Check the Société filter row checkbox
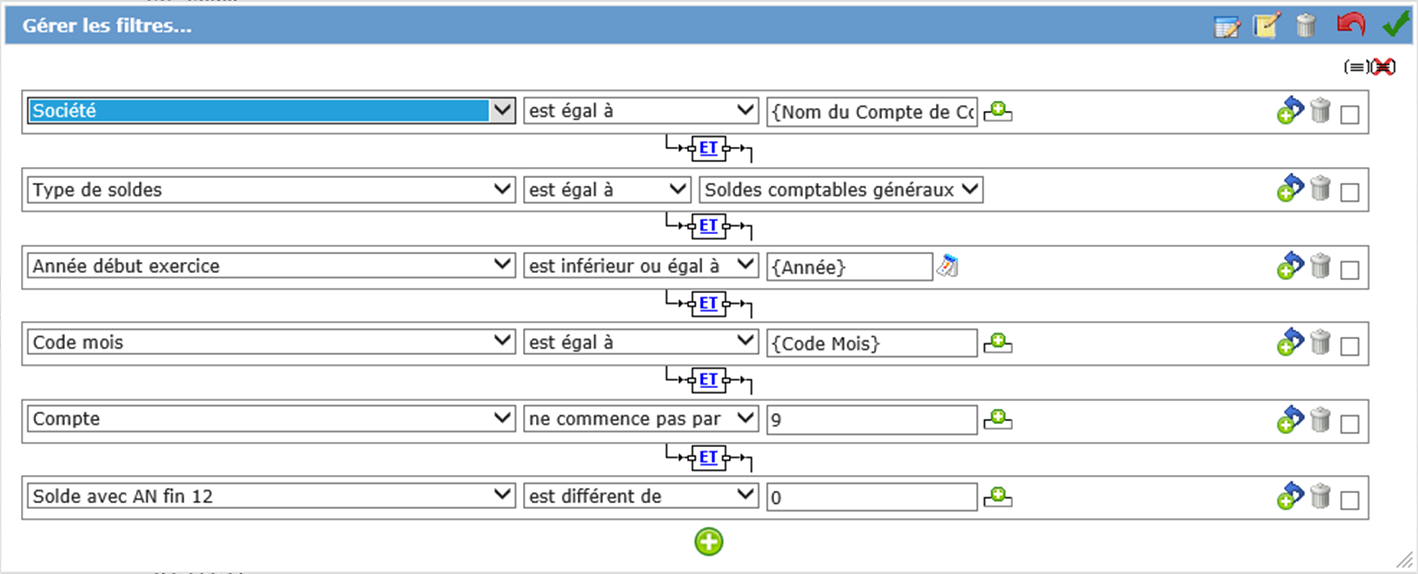 click(1349, 114)
